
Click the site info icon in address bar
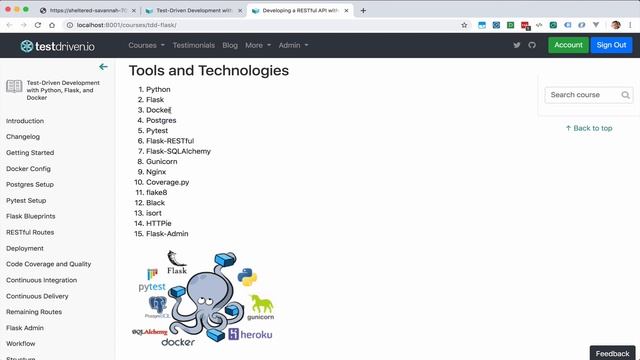[70, 25]
